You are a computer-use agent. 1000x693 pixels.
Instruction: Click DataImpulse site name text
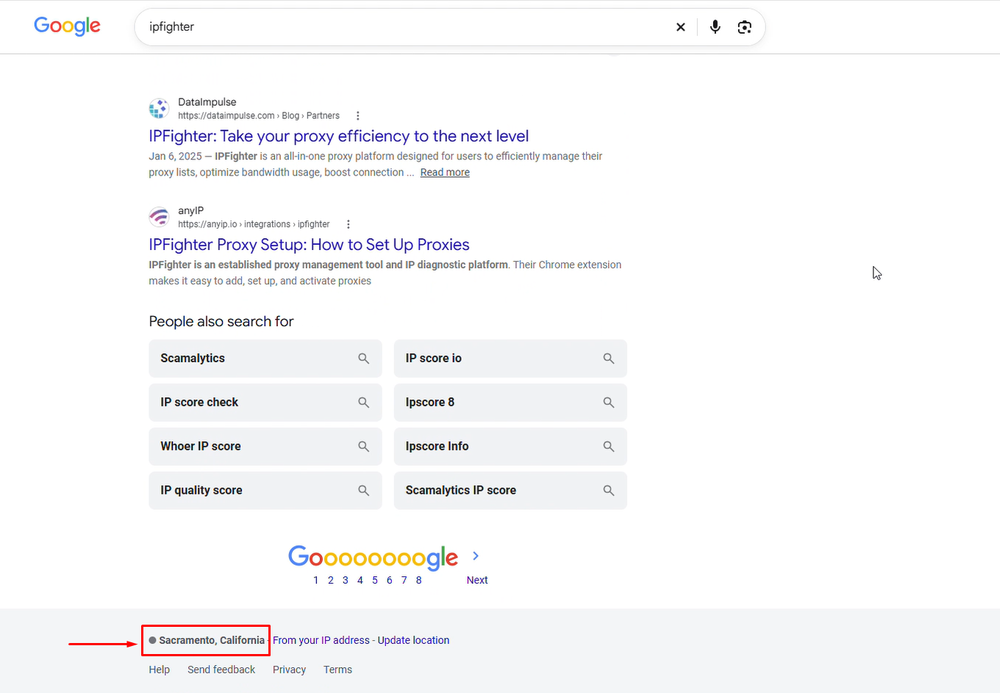pos(207,102)
